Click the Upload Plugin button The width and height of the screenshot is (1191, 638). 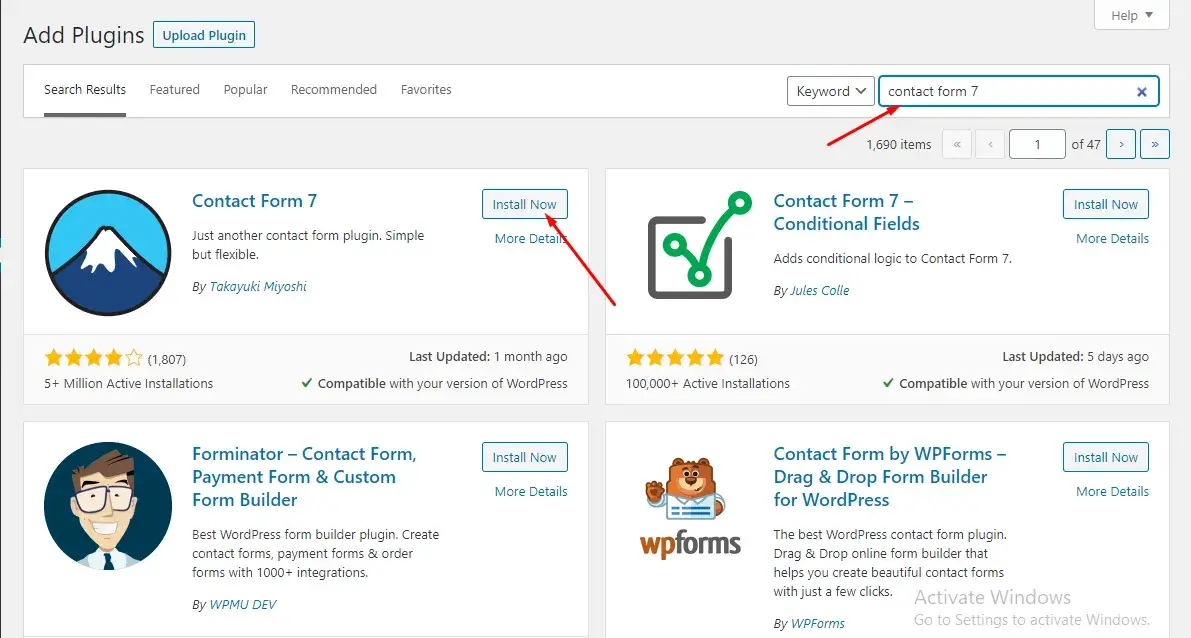tap(204, 35)
